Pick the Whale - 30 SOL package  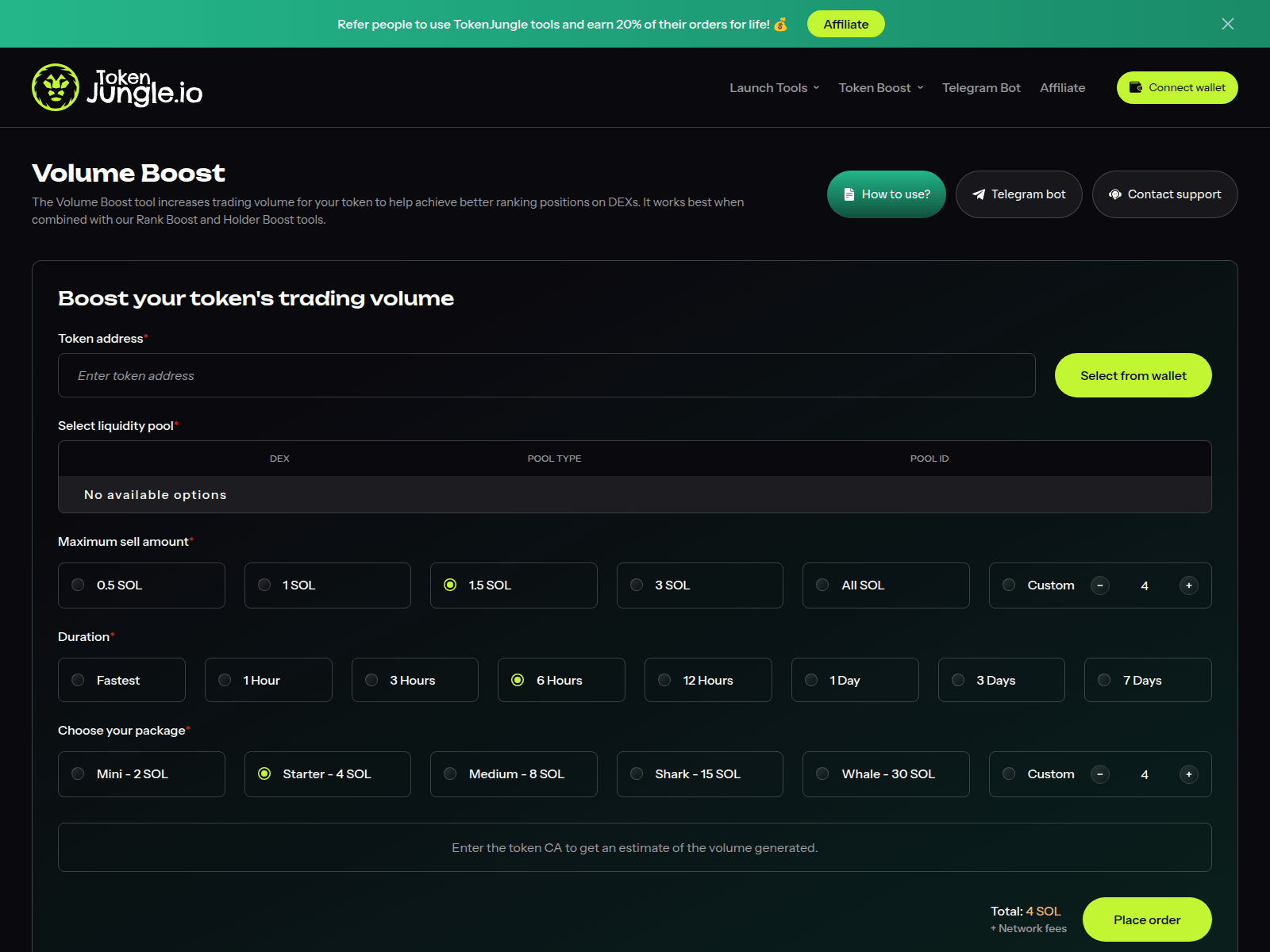coord(886,774)
